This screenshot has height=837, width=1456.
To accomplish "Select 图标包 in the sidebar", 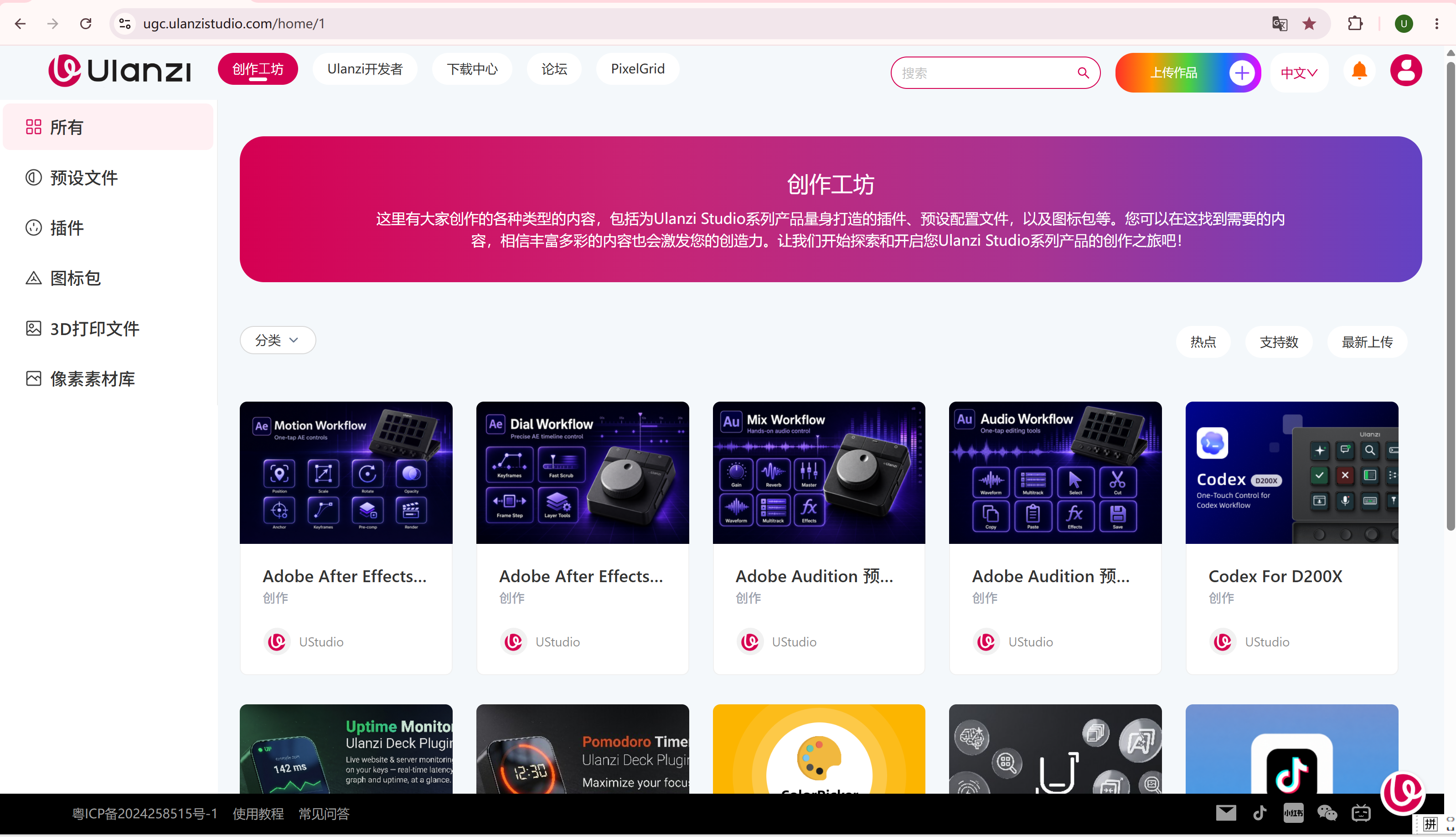I will [108, 278].
